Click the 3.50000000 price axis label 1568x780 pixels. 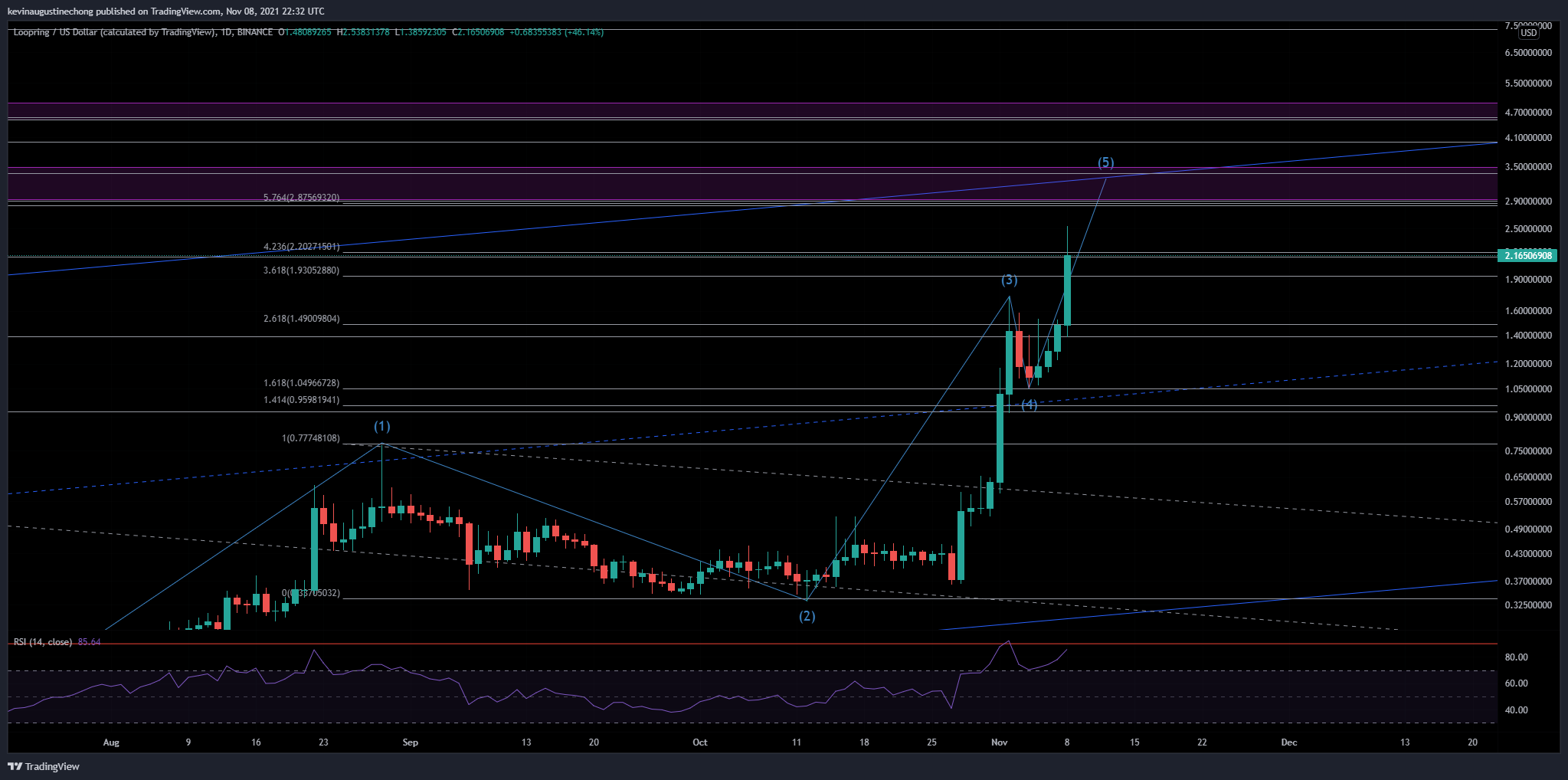(1528, 167)
